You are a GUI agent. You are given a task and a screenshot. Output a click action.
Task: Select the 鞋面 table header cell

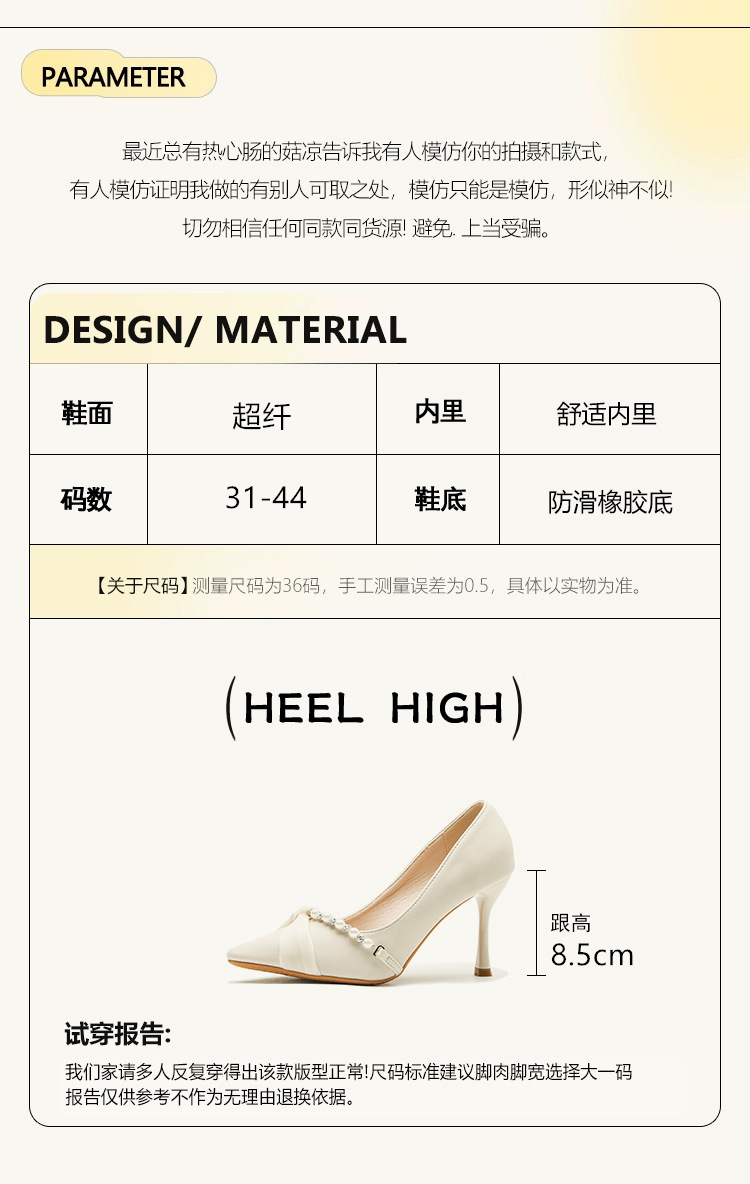click(x=88, y=409)
